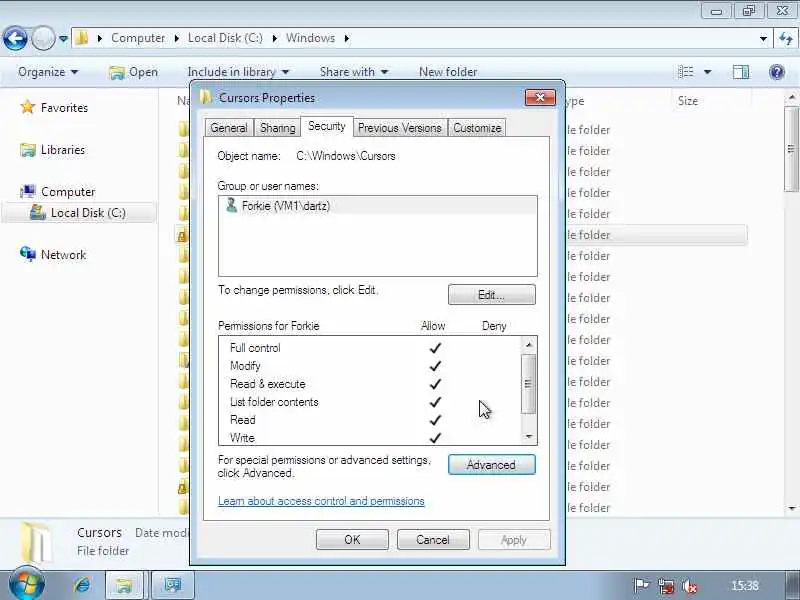Go back with the Explorer back arrow
The height and width of the screenshot is (600, 800).
point(15,38)
